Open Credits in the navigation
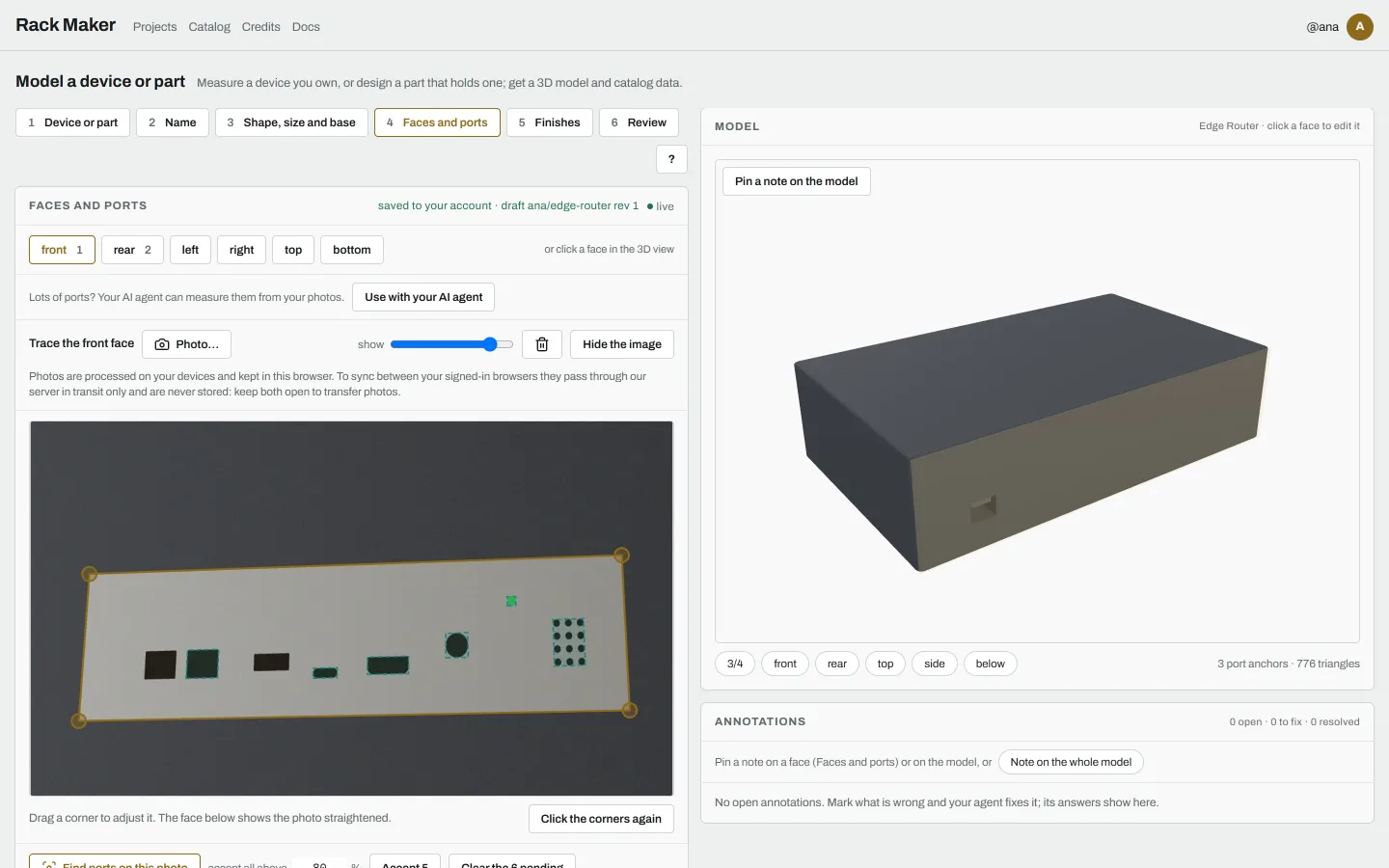1389x868 pixels. tap(261, 27)
